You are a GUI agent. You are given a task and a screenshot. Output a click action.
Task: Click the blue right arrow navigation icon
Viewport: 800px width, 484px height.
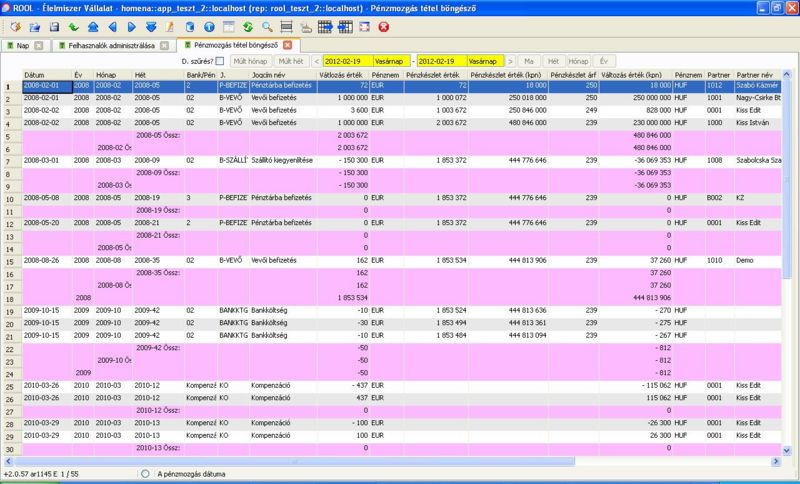click(x=130, y=26)
